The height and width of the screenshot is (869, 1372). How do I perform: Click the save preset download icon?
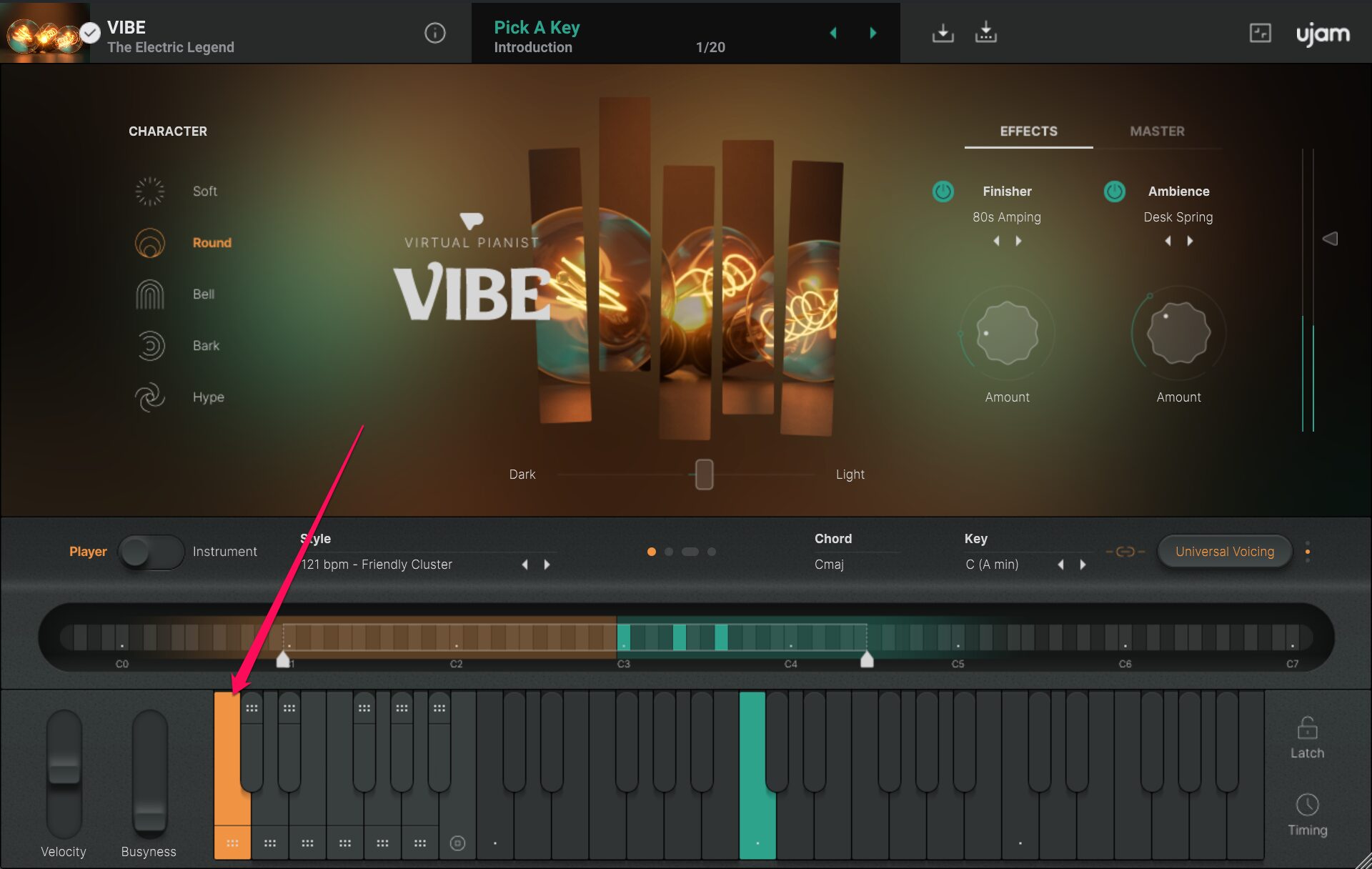943,33
